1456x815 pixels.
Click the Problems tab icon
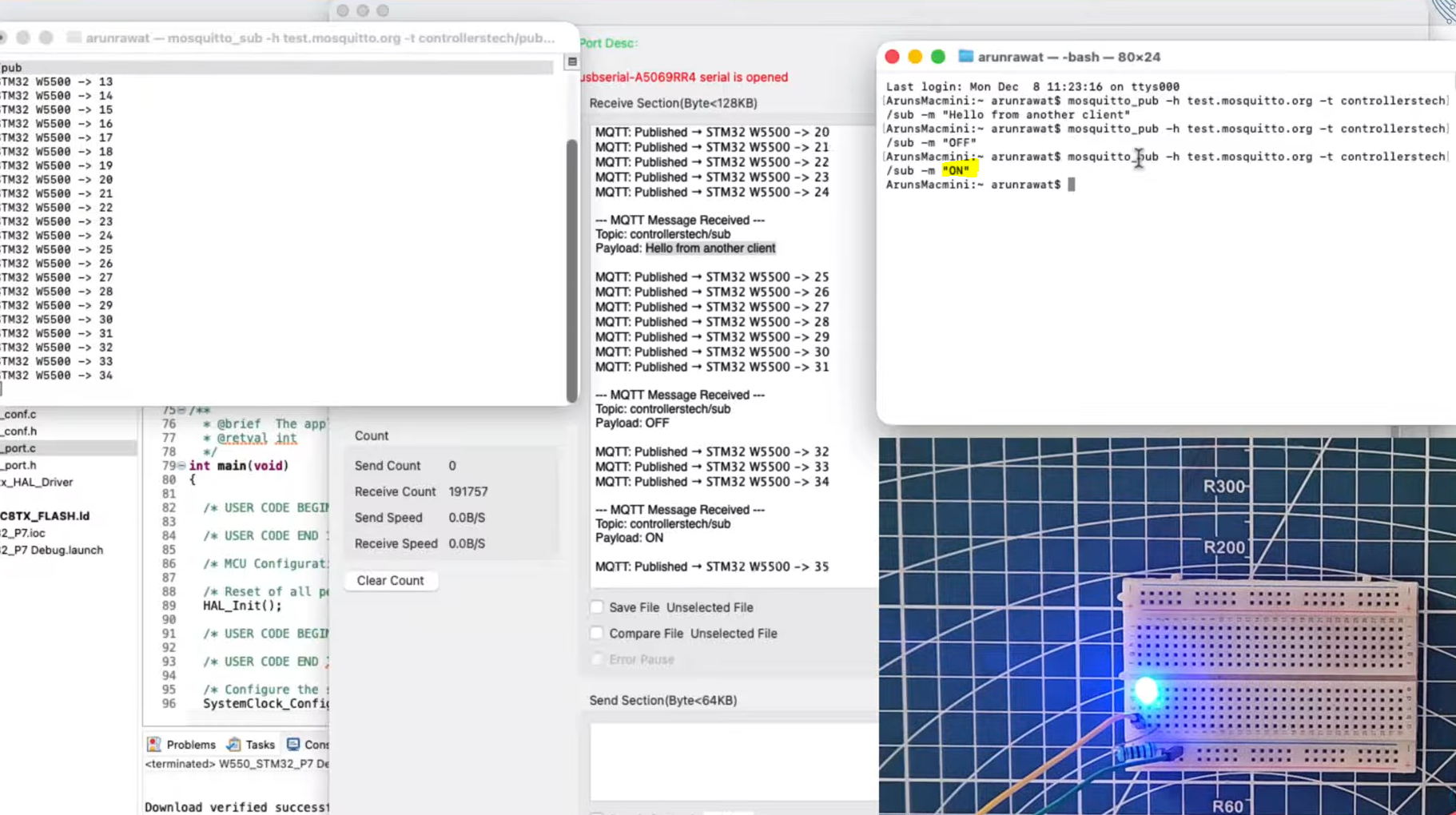point(154,744)
